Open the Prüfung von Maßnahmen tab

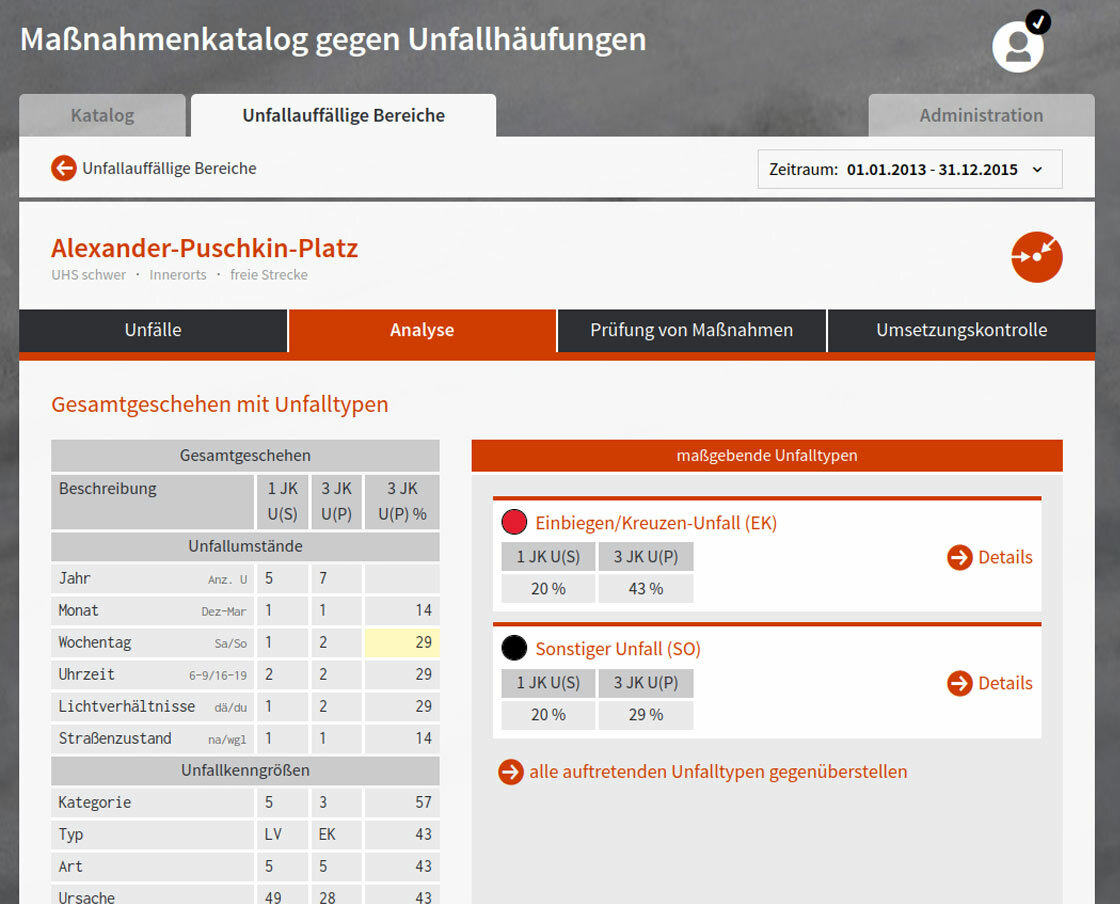tap(691, 330)
